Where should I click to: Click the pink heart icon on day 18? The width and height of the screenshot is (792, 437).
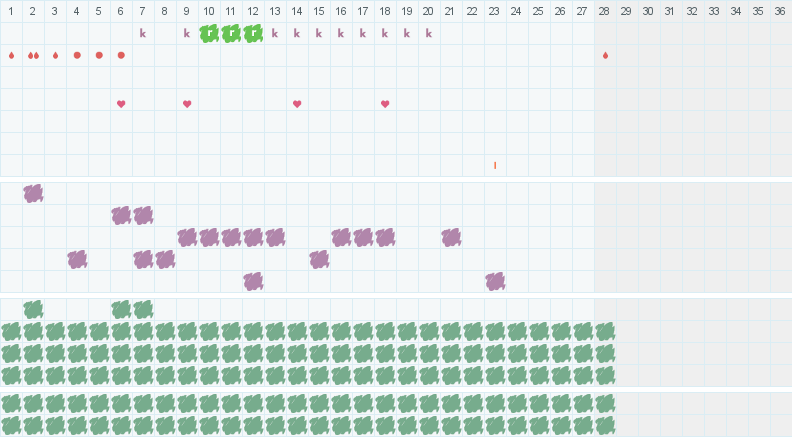pyautogui.click(x=385, y=104)
